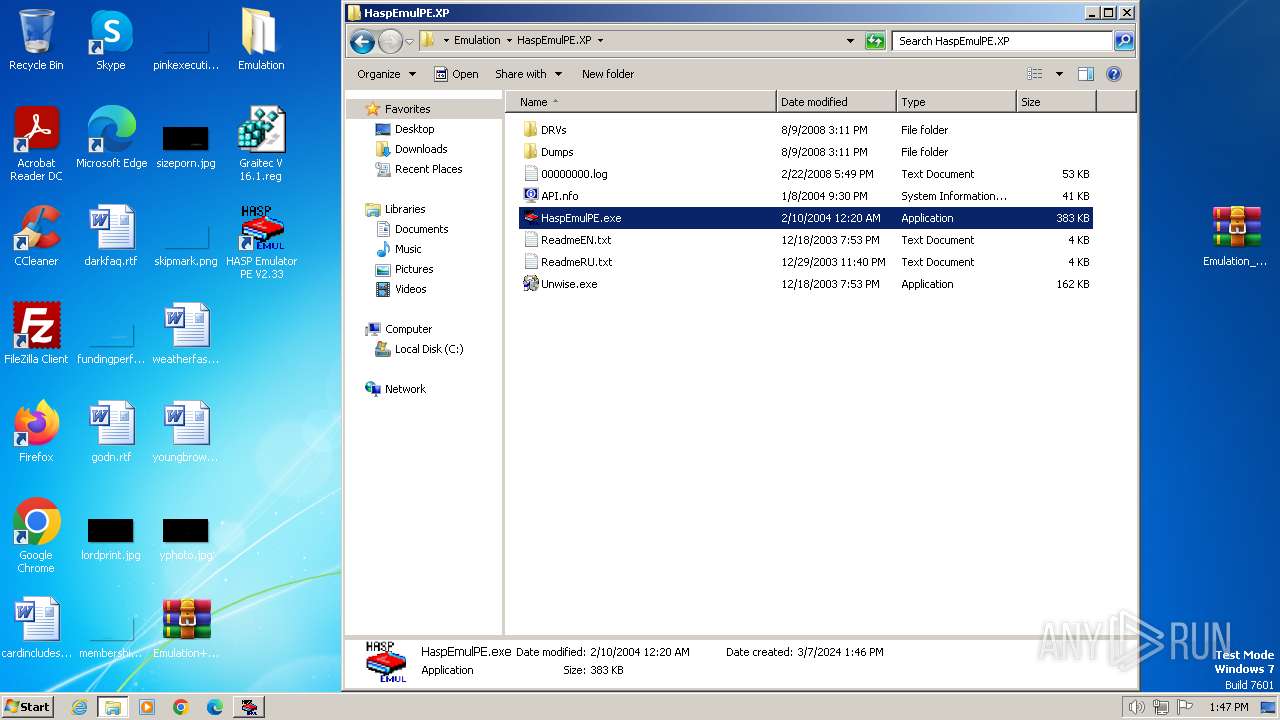Select godn.rtf desktop document

pyautogui.click(x=111, y=432)
